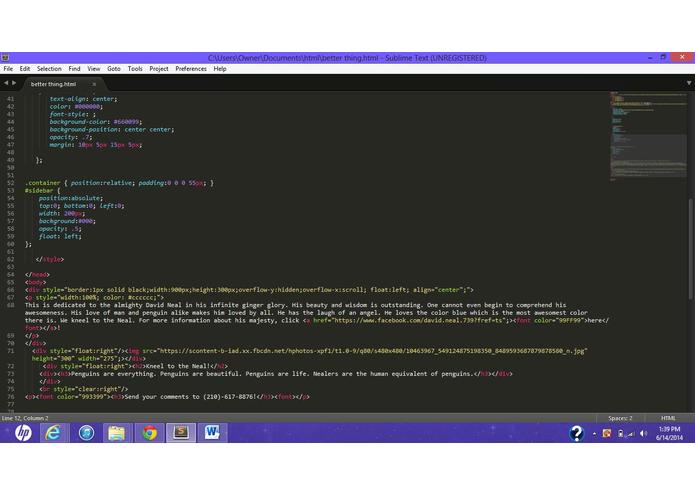
Task: Click the br style="clear:right" tag
Action: click(x=84, y=389)
